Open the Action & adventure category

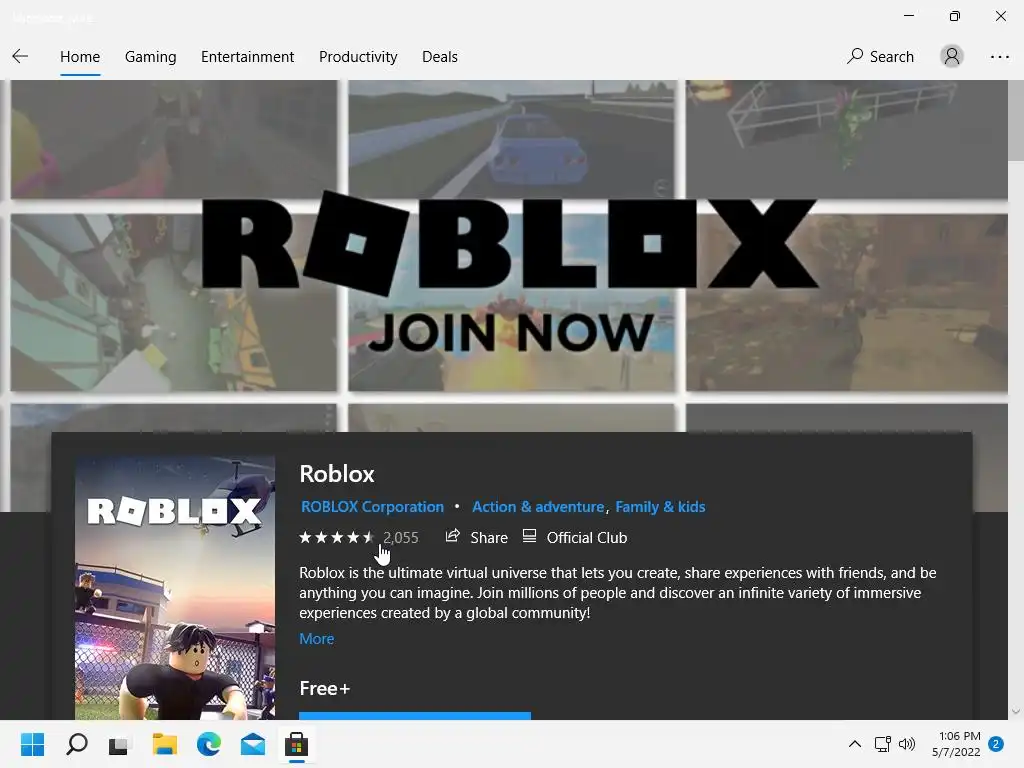click(x=538, y=507)
